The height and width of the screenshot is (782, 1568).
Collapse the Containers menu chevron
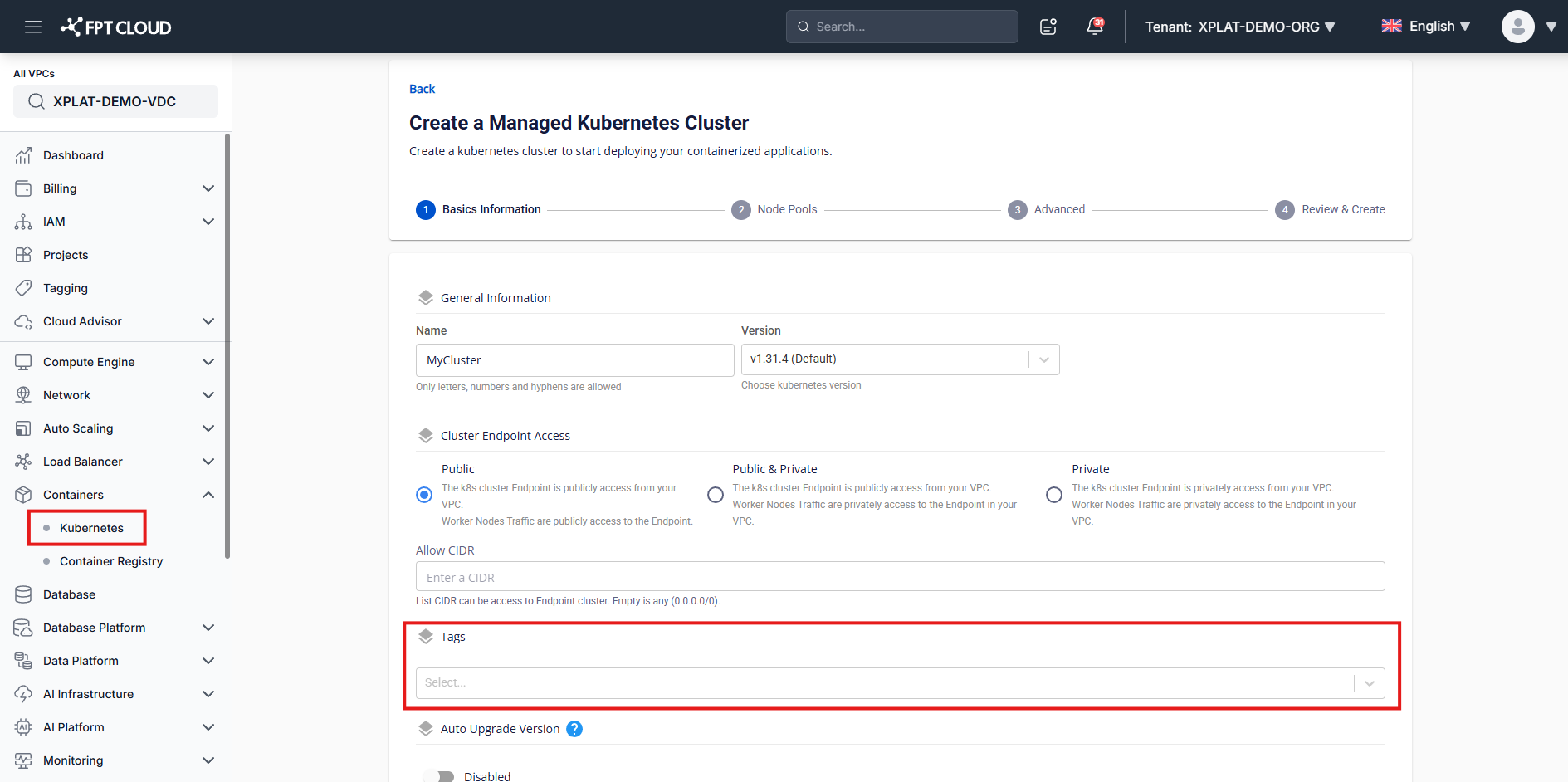pos(208,495)
